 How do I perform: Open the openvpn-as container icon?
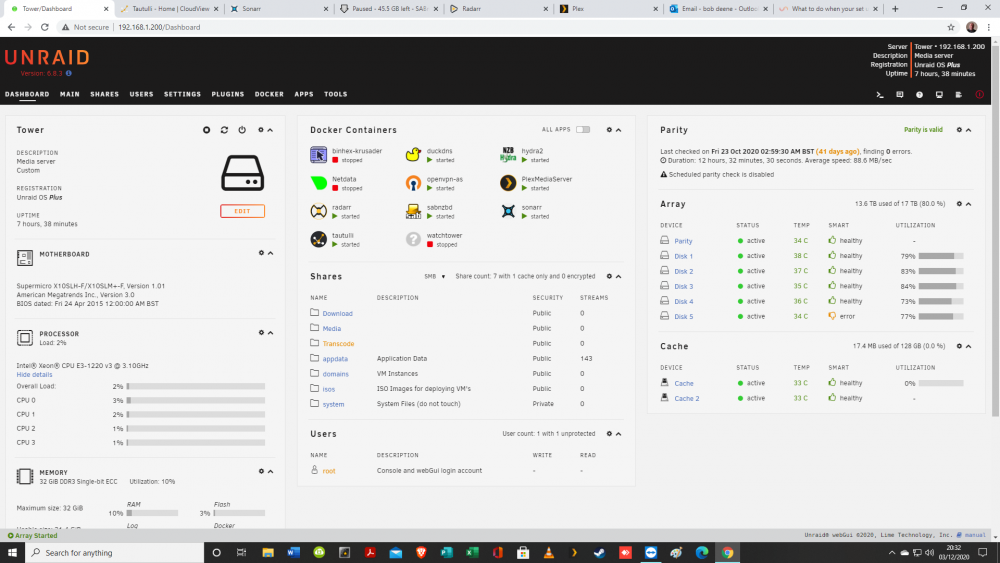tap(413, 183)
